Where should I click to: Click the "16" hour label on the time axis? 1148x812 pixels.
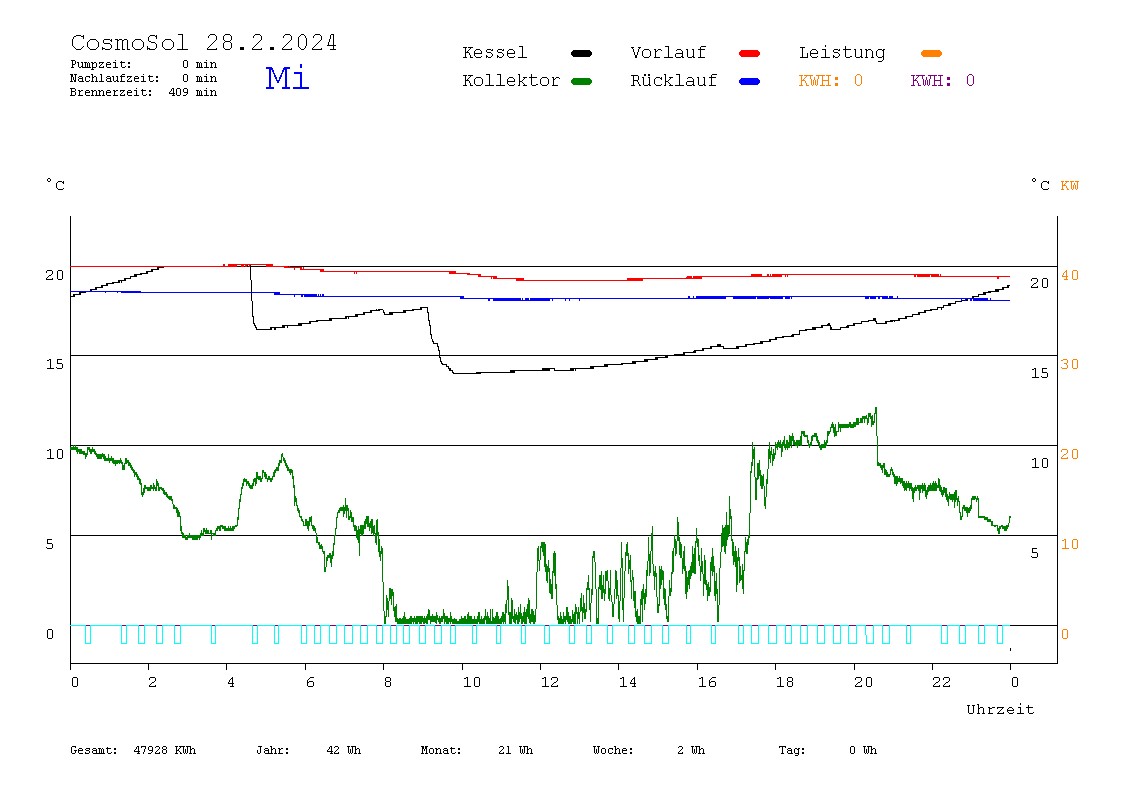point(707,682)
